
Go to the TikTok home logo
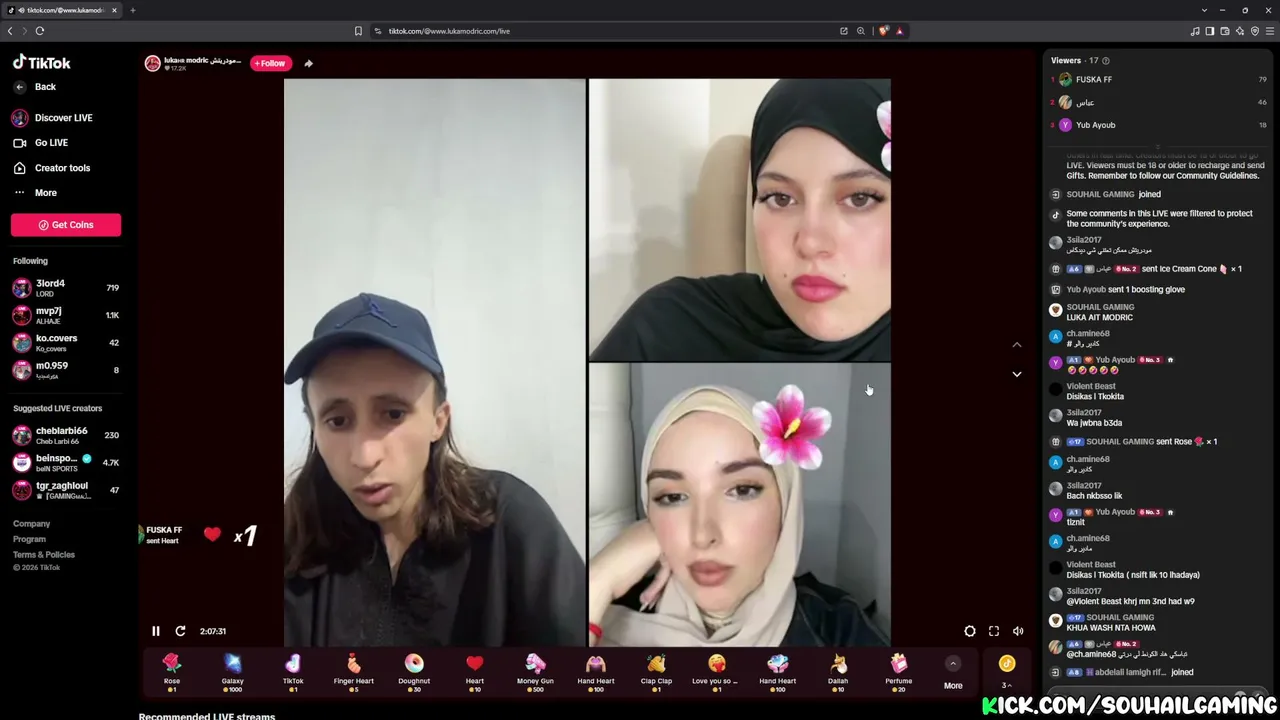point(42,62)
